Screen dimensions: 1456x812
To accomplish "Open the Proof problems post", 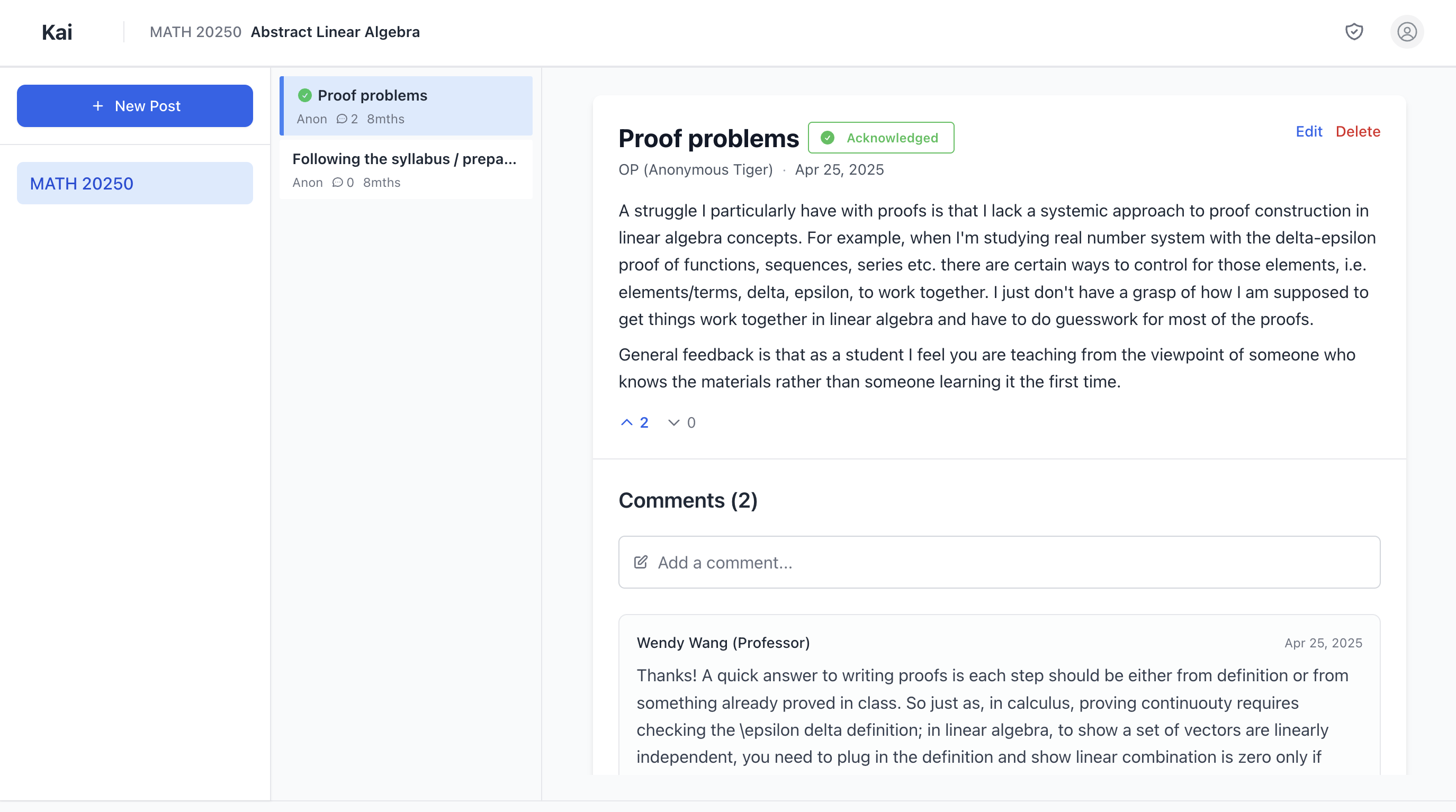I will (406, 106).
